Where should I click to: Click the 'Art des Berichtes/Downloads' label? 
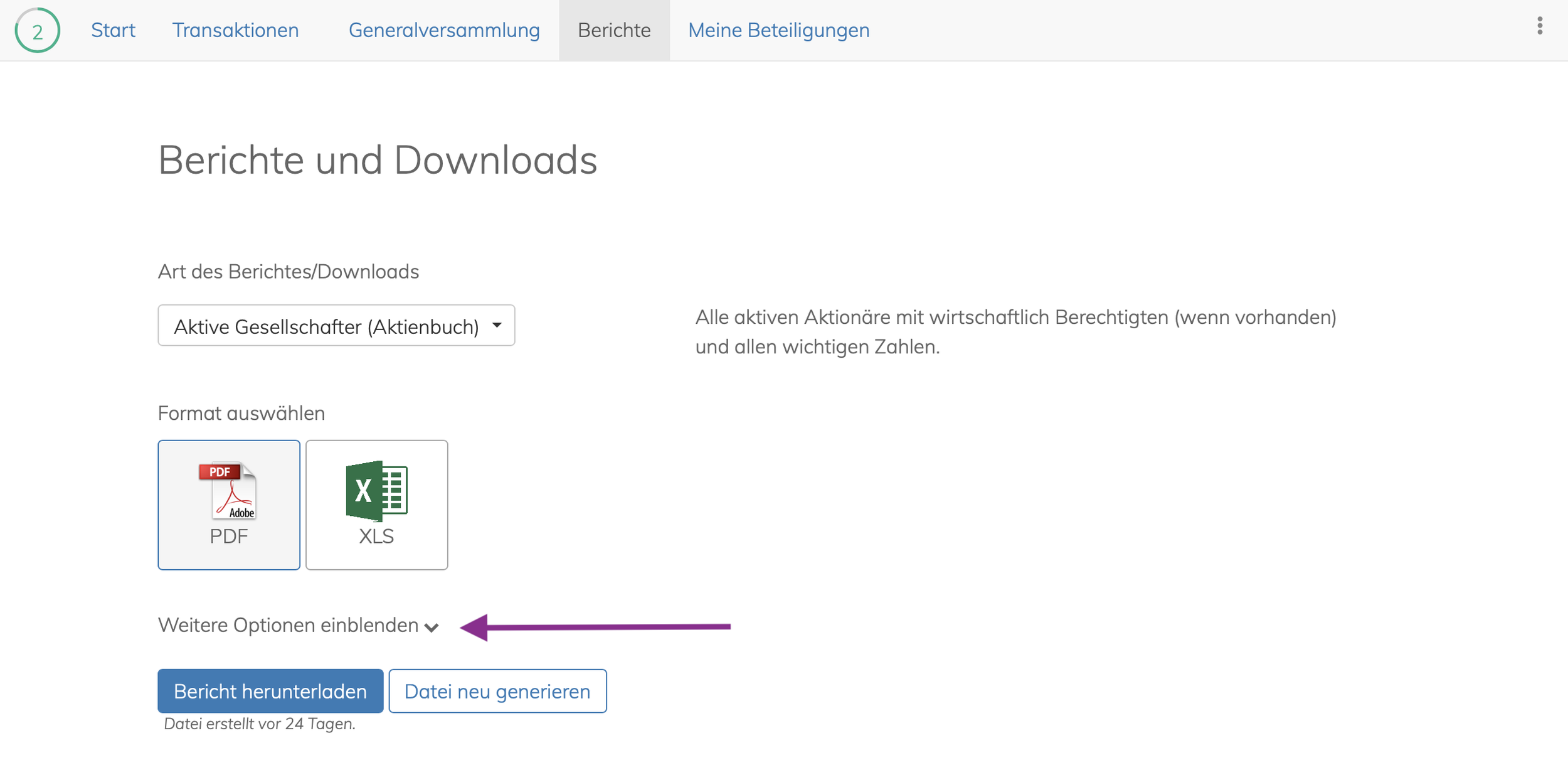pyautogui.click(x=289, y=272)
